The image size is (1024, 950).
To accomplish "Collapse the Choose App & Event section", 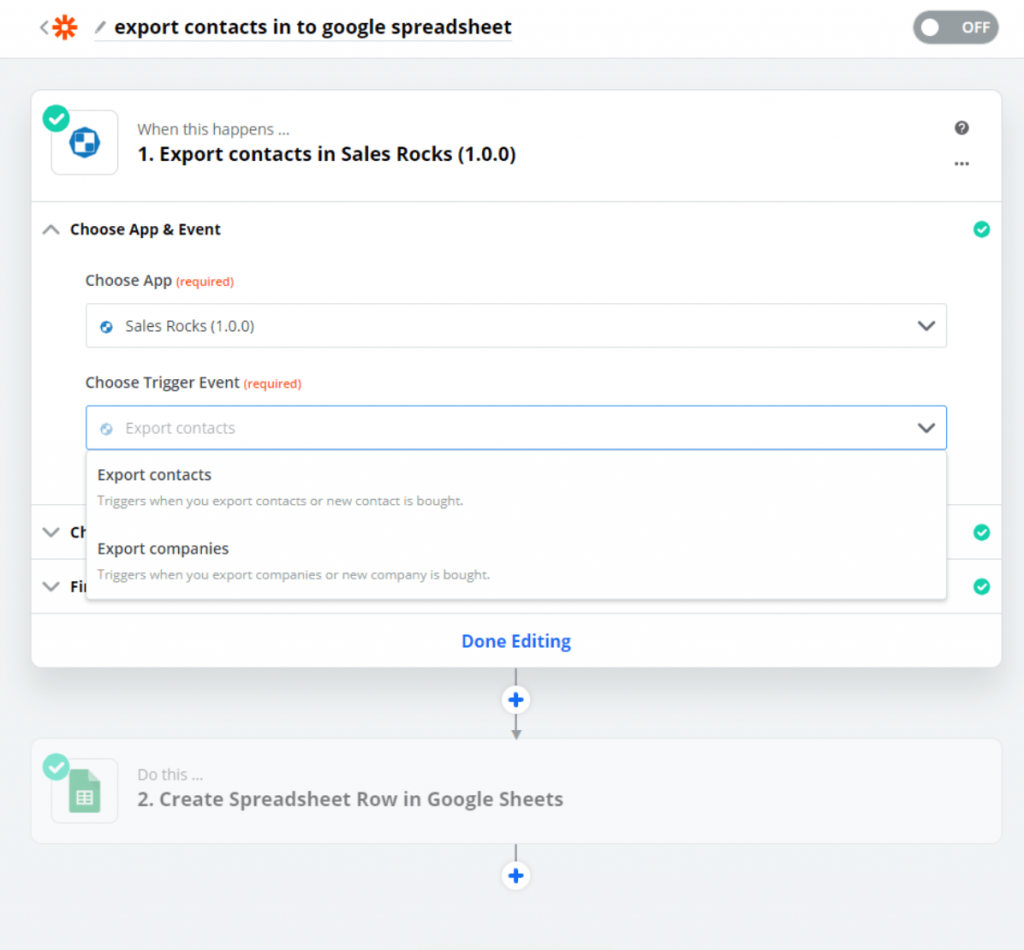I will pyautogui.click(x=50, y=229).
